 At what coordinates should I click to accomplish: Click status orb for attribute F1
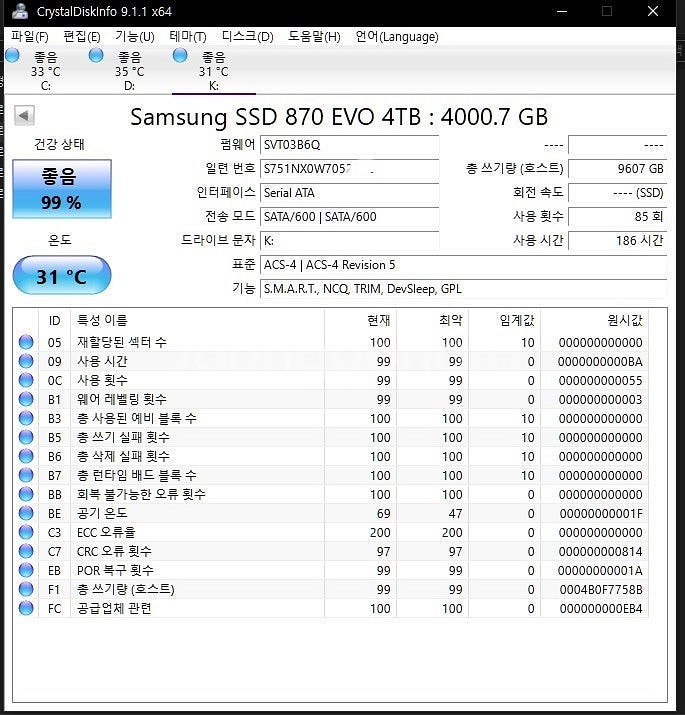click(26, 589)
